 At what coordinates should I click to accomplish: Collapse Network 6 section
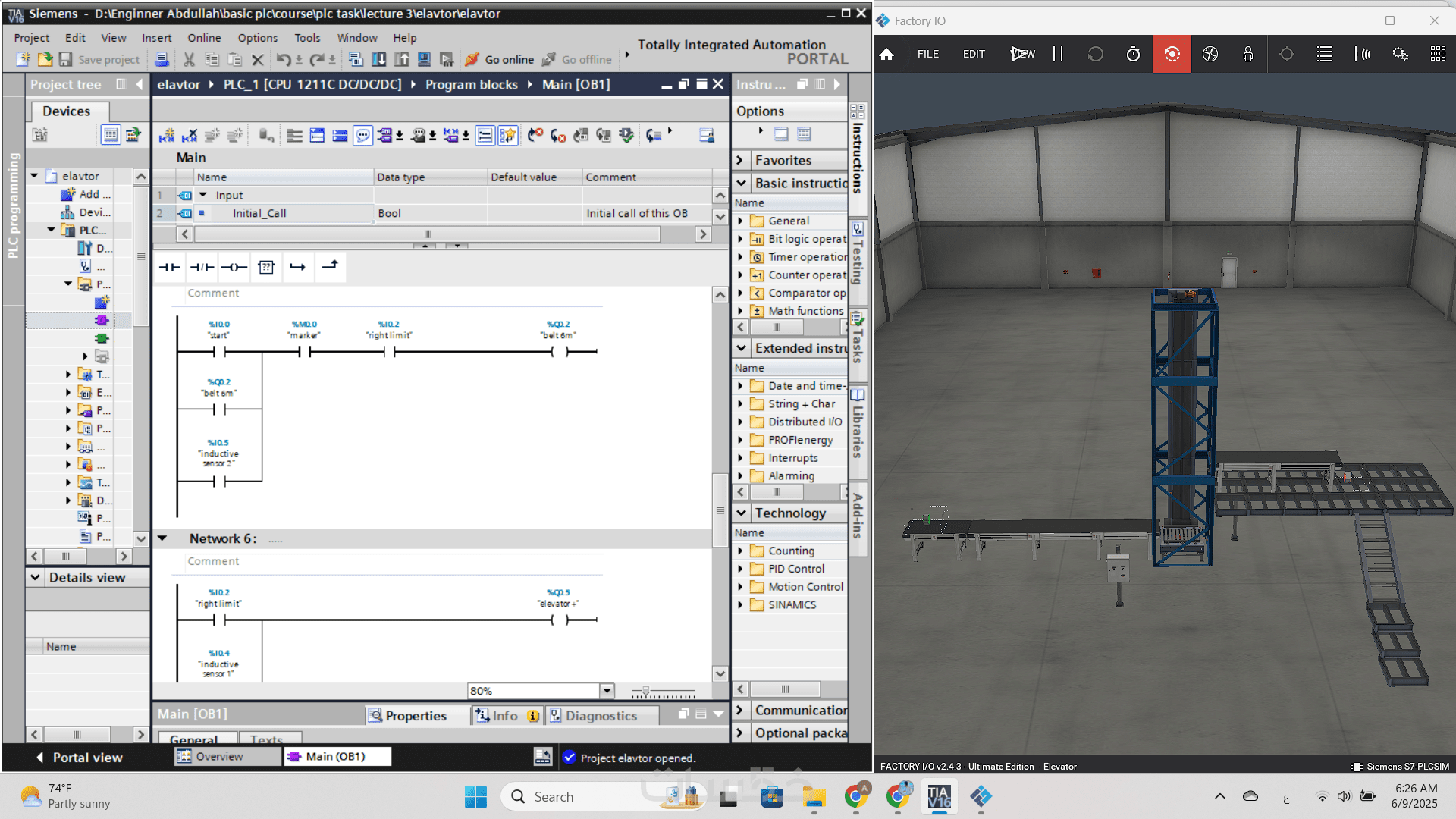(162, 538)
